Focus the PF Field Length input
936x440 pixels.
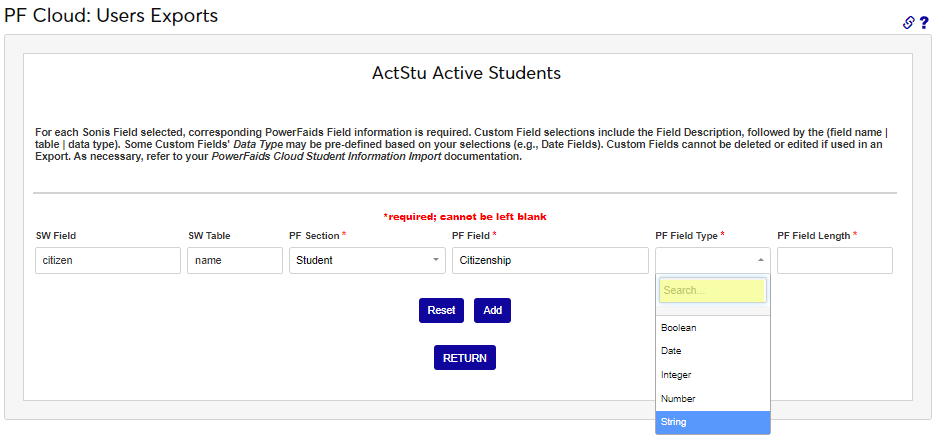tap(834, 260)
